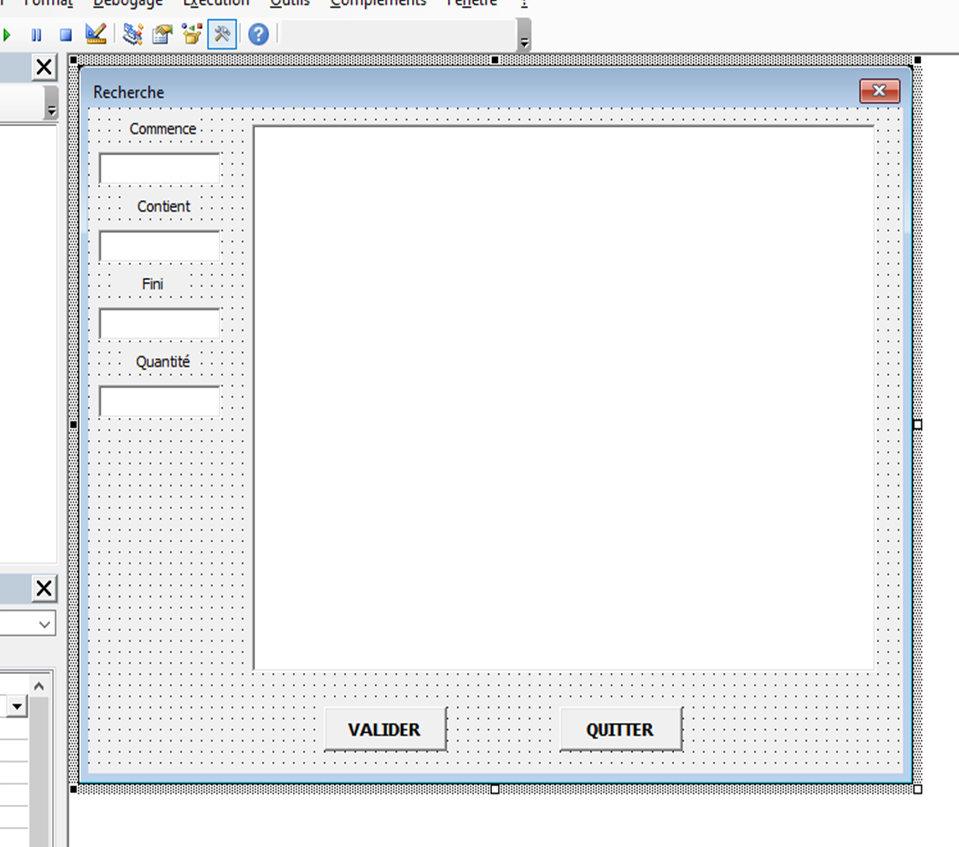Screen dimensions: 959x847
Task: Select the text box under the Commence label
Action: [159, 168]
